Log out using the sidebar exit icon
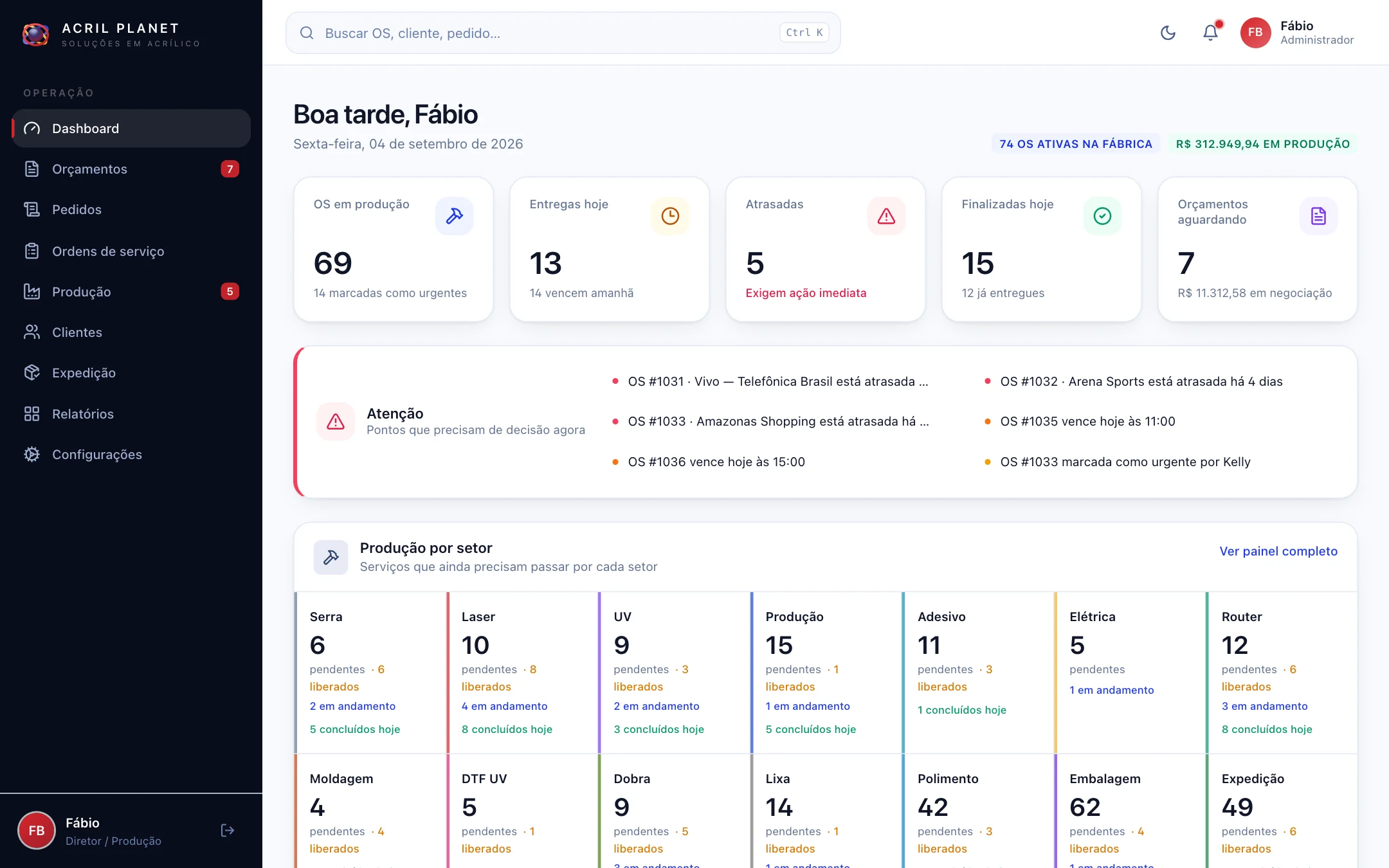 click(227, 830)
